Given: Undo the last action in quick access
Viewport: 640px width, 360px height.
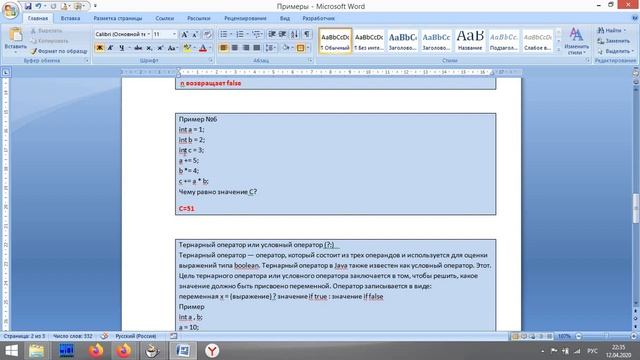Looking at the screenshot, I should coord(38,6).
